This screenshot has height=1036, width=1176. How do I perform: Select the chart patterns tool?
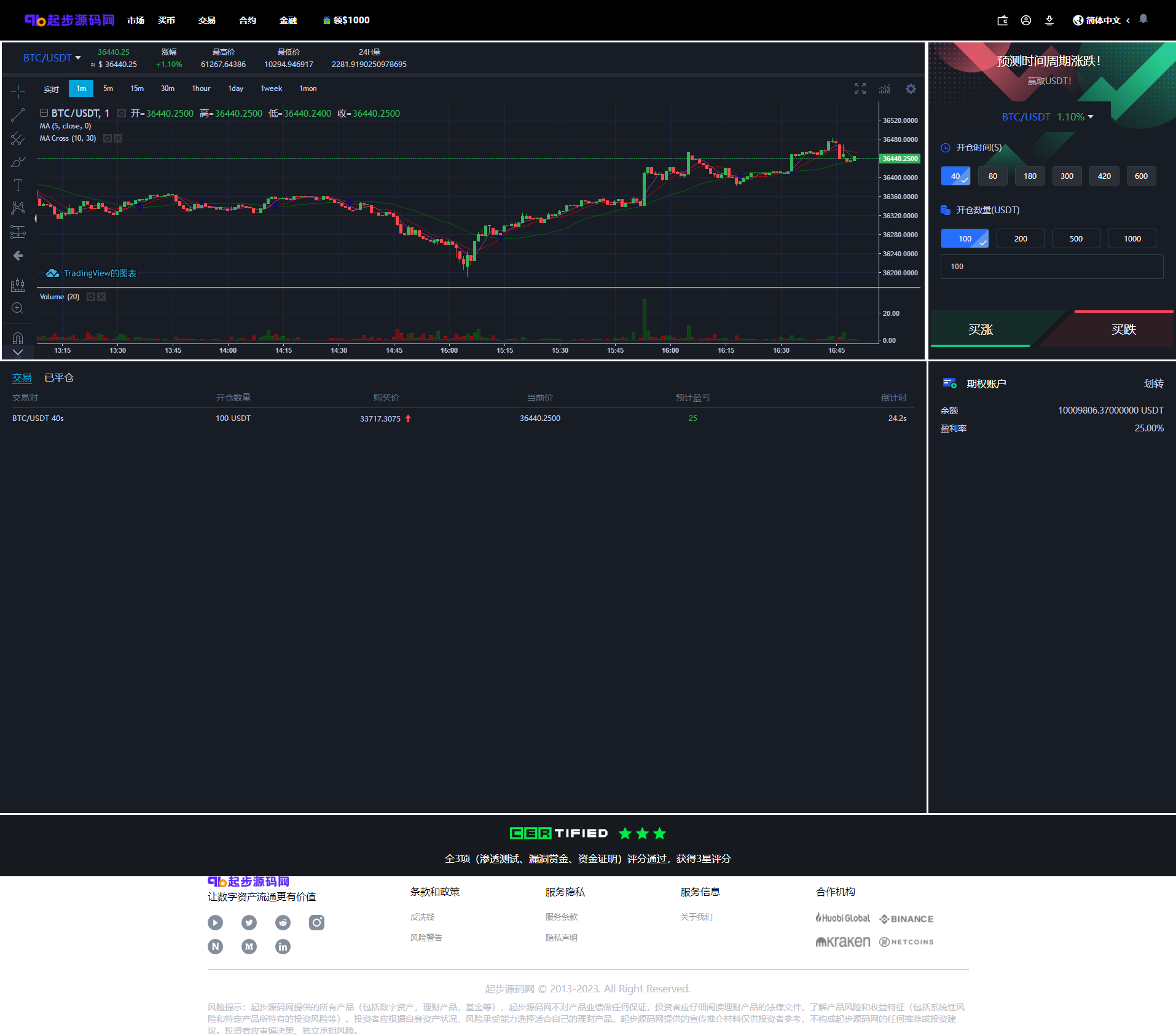pos(18,208)
